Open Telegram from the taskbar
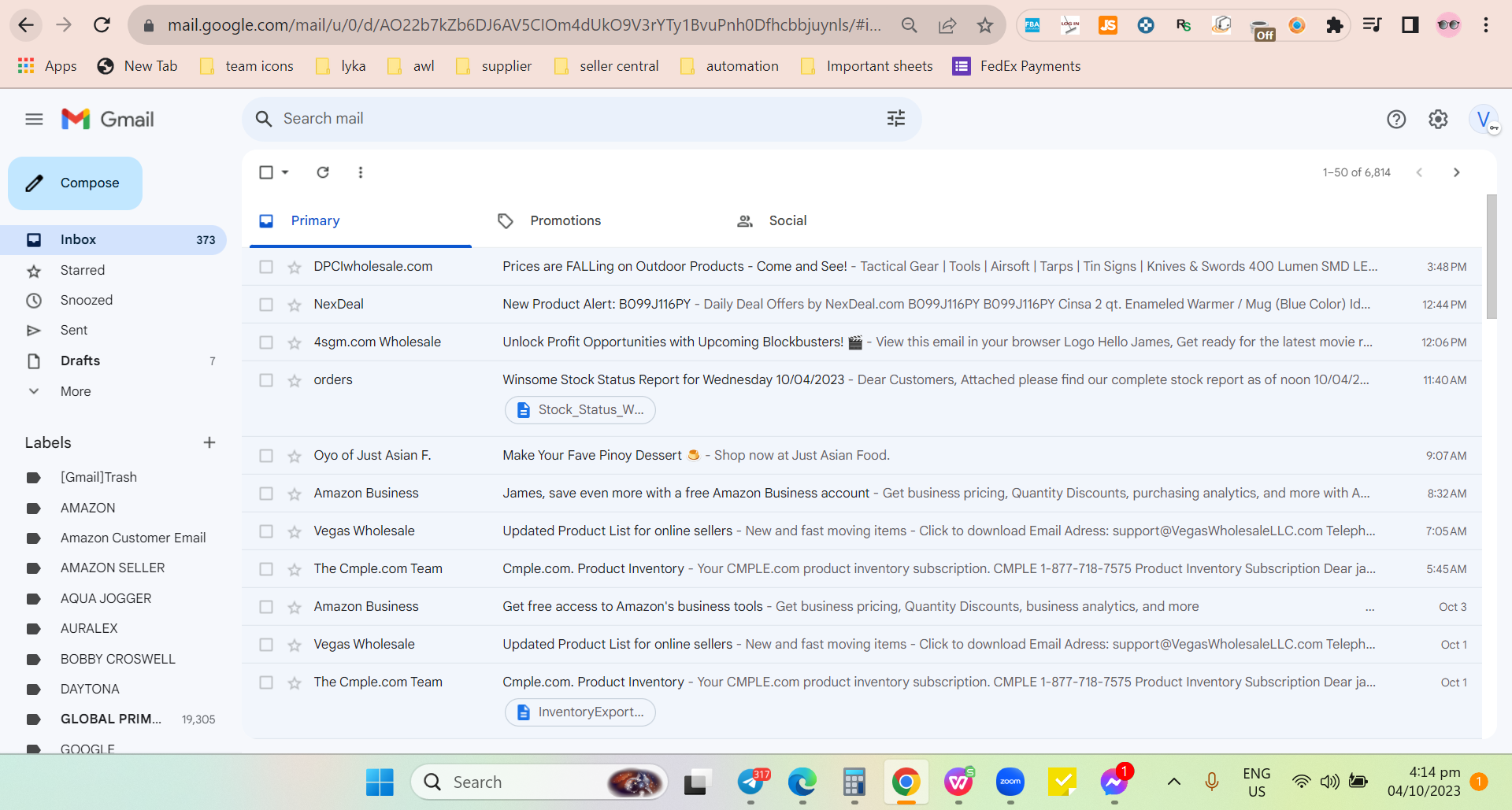This screenshot has width=1512, height=810. click(753, 782)
